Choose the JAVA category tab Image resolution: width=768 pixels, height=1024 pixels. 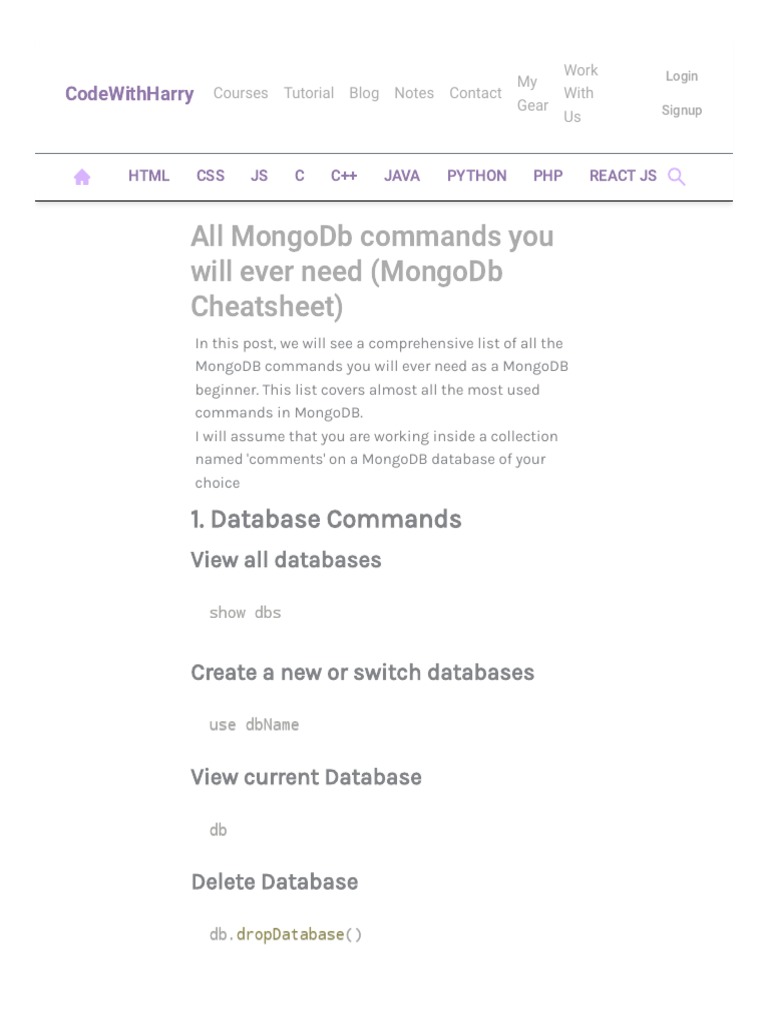[402, 176]
